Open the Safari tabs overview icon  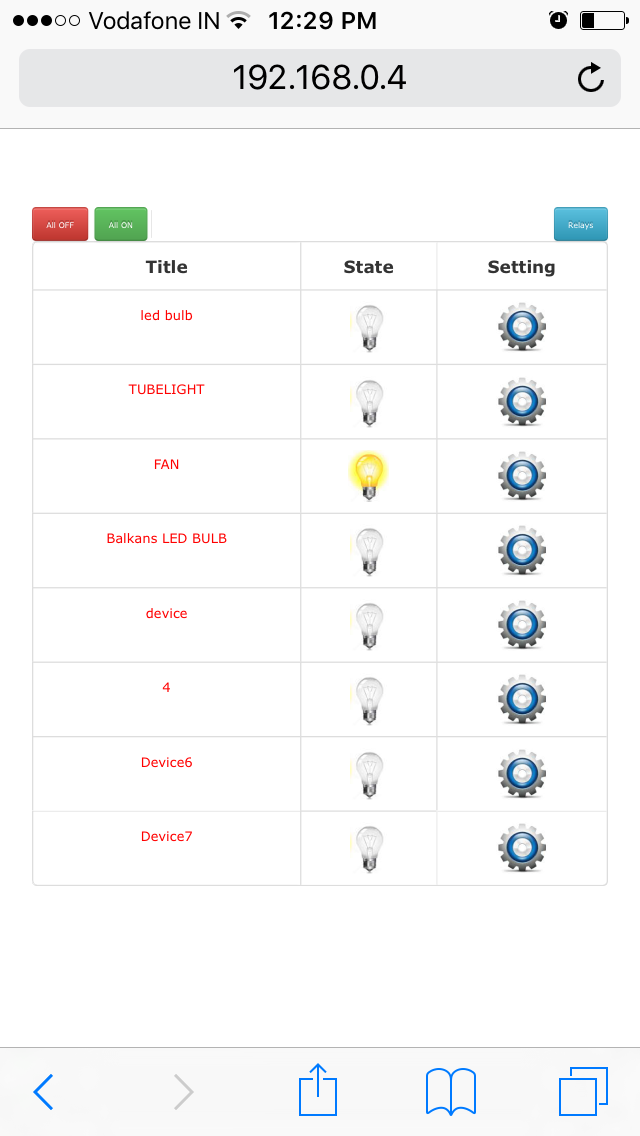click(583, 1091)
